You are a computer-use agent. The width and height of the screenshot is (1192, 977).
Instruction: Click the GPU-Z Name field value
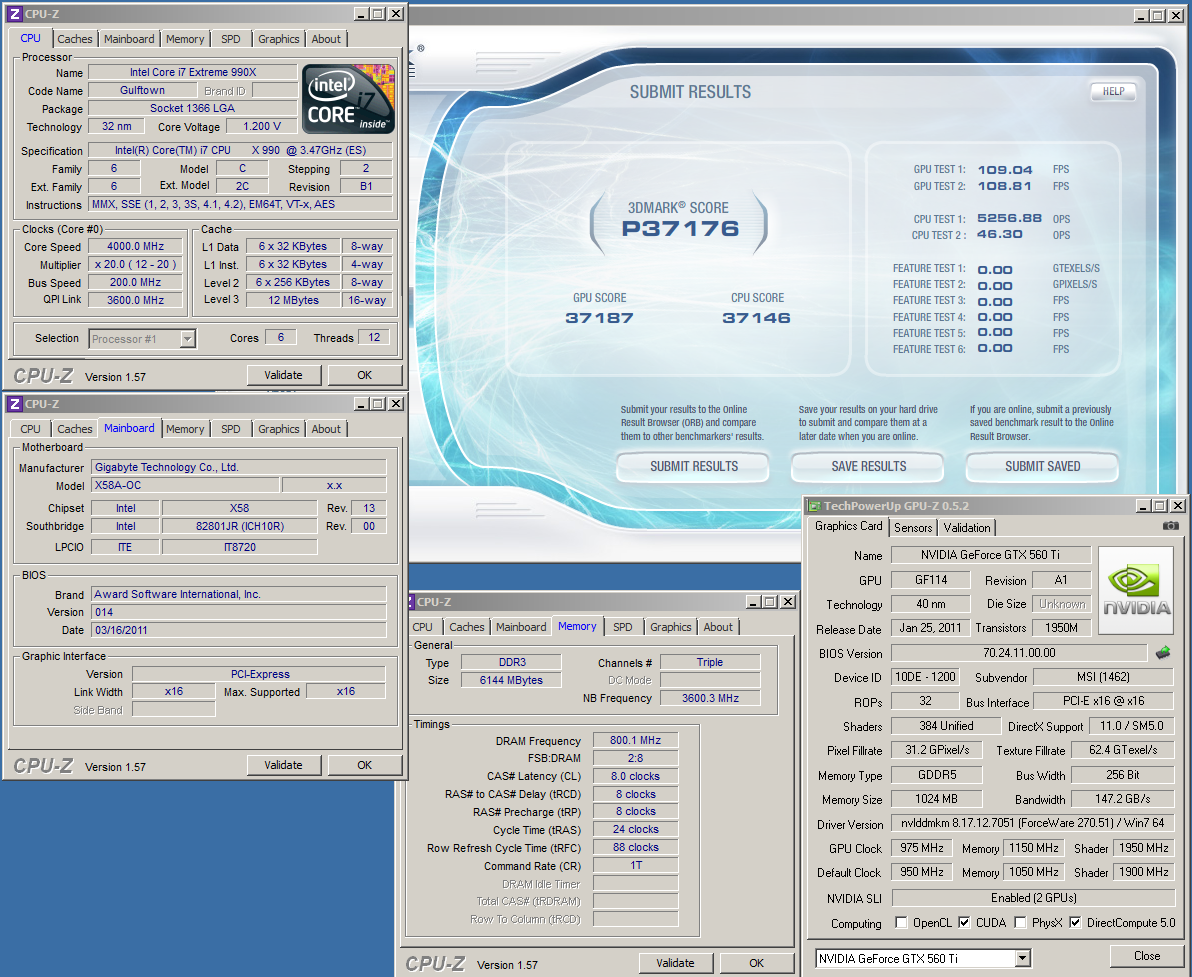(x=991, y=555)
